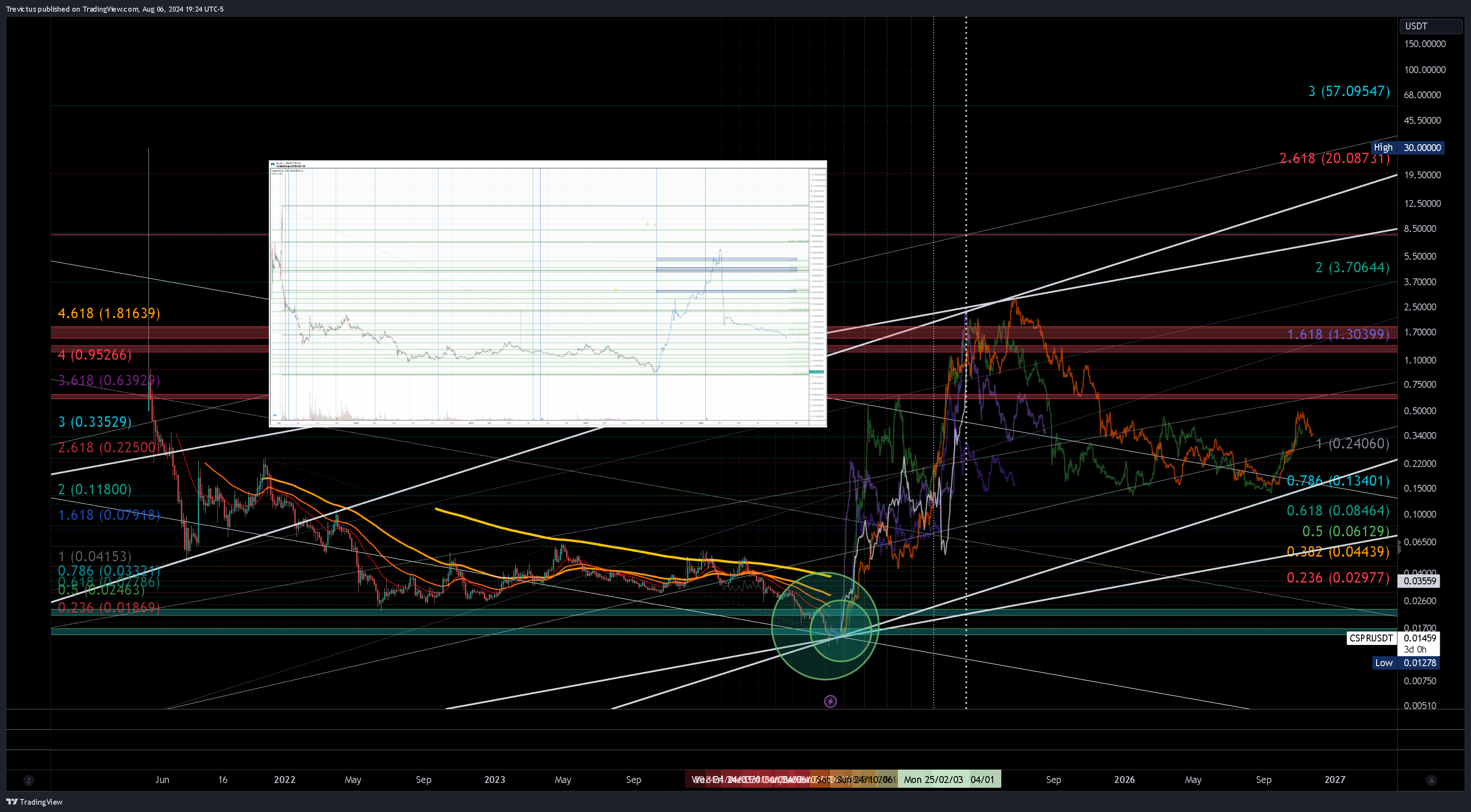
Task: Click the 1 (0.24060) Fibonacci level label
Action: pos(1352,443)
